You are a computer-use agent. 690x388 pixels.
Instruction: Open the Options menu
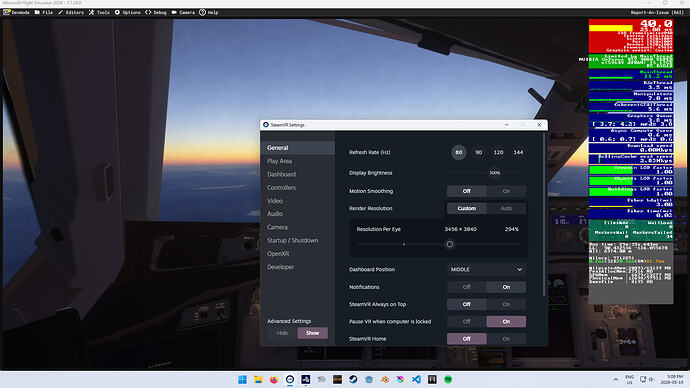pyautogui.click(x=131, y=12)
